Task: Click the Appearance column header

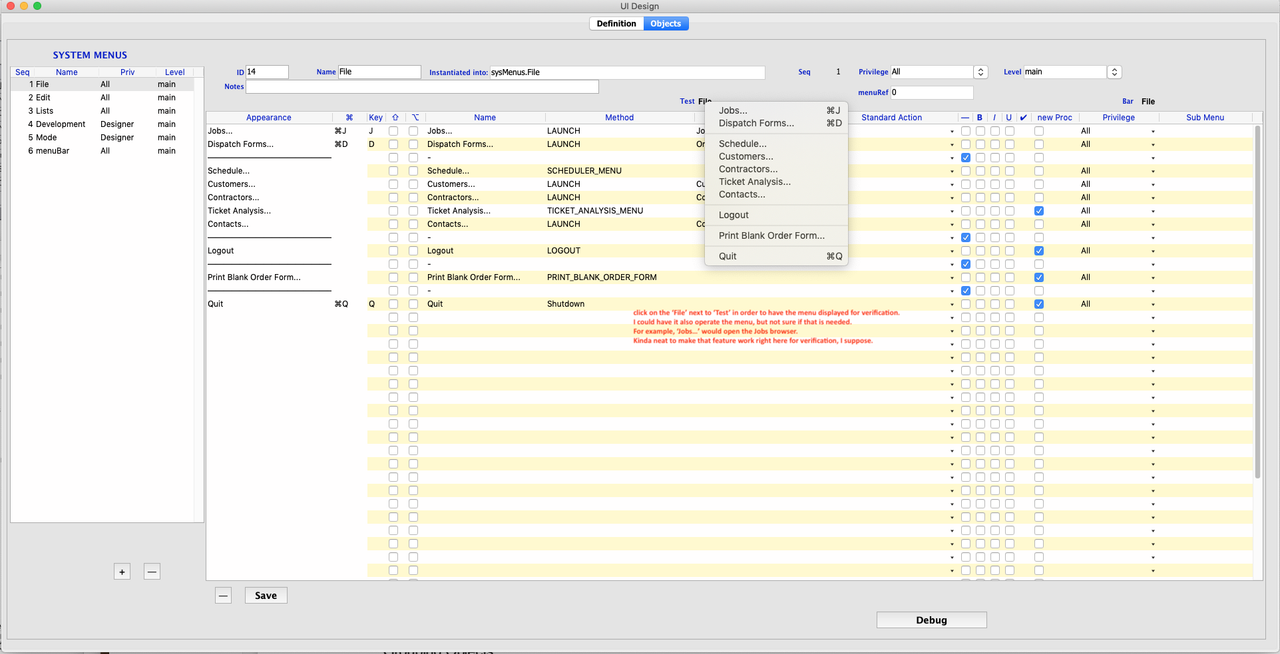Action: pyautogui.click(x=269, y=117)
